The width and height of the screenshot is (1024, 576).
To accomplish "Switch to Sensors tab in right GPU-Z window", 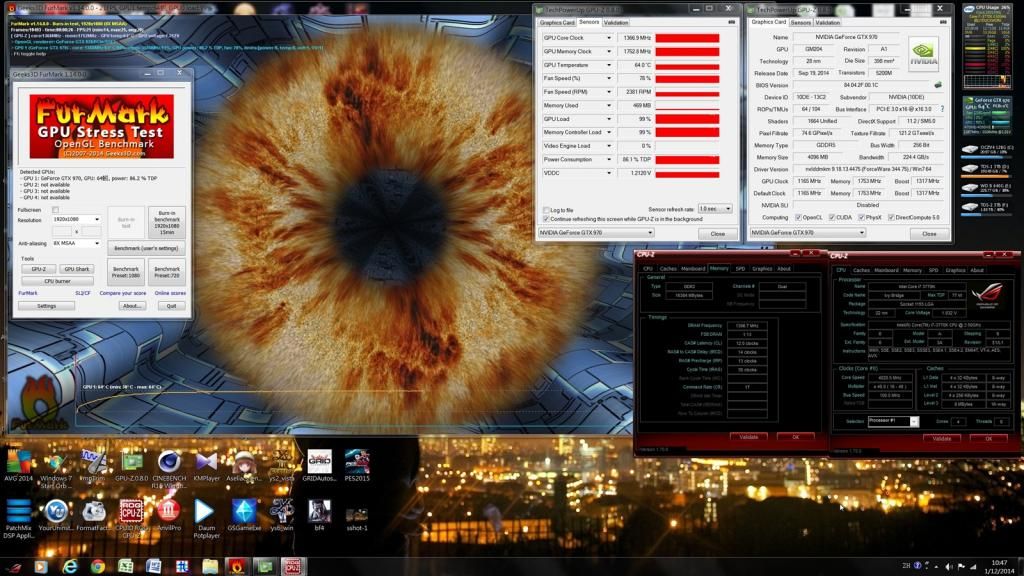I will (801, 22).
